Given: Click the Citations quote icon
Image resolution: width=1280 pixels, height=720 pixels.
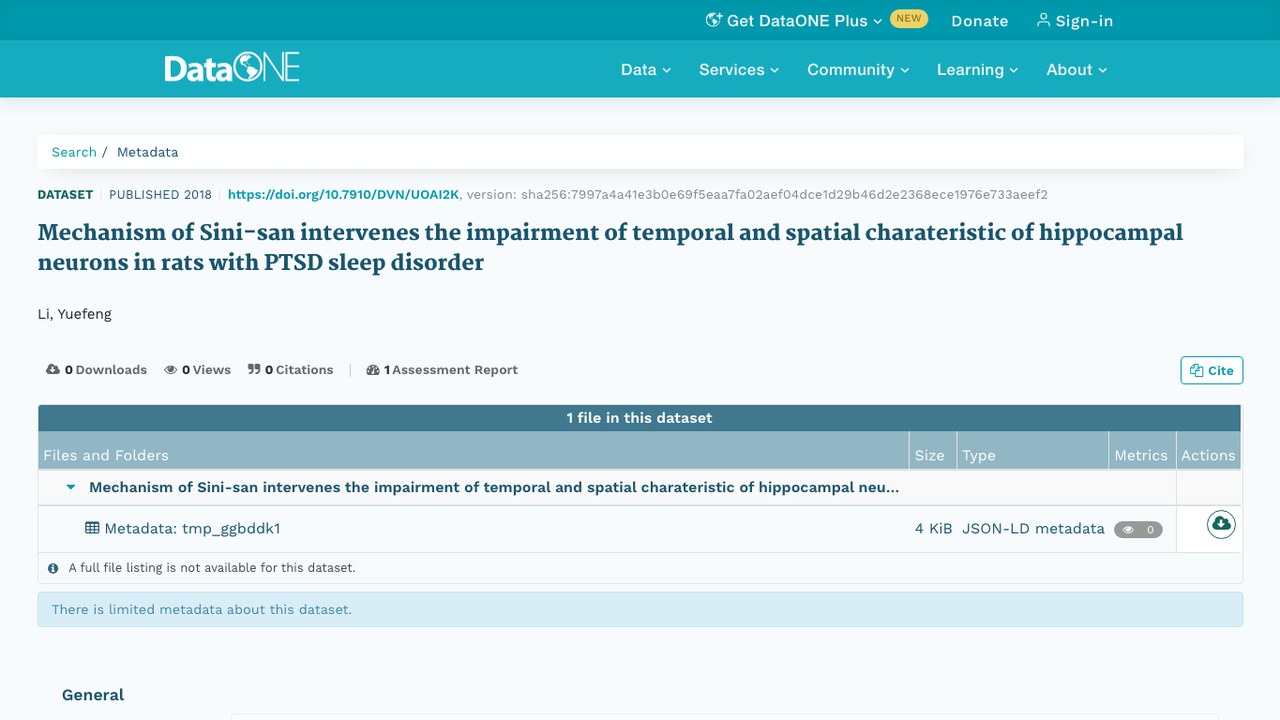Looking at the screenshot, I should coord(254,370).
